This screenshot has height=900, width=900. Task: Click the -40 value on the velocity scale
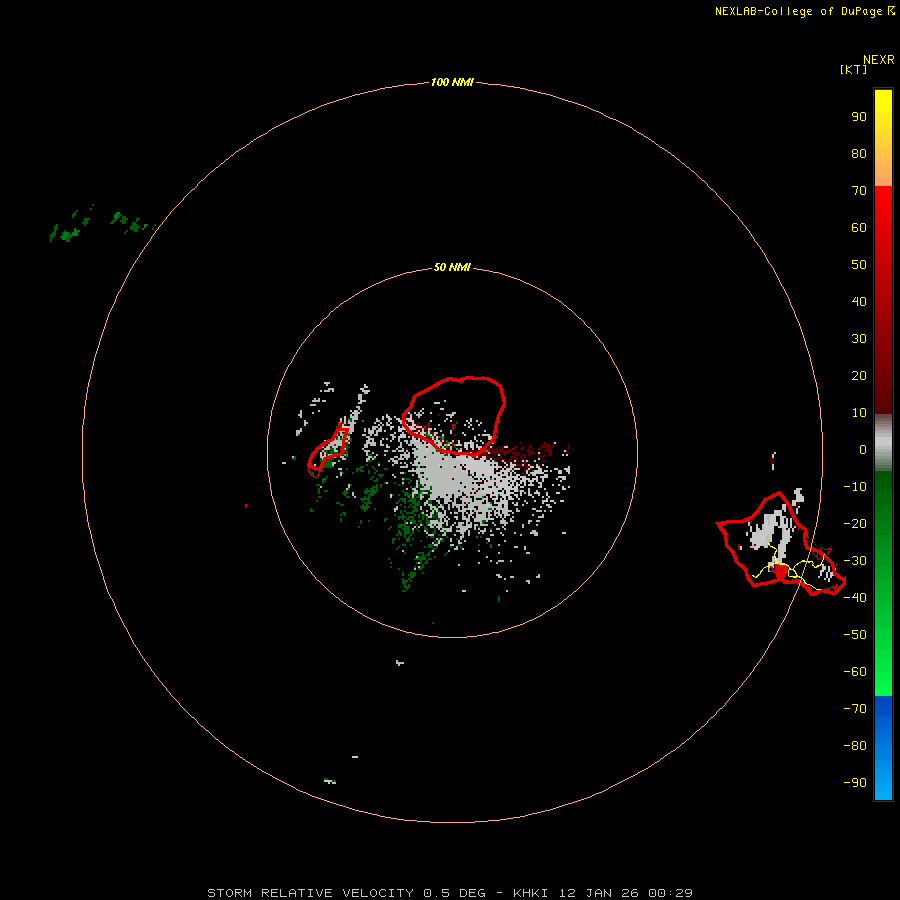click(855, 598)
